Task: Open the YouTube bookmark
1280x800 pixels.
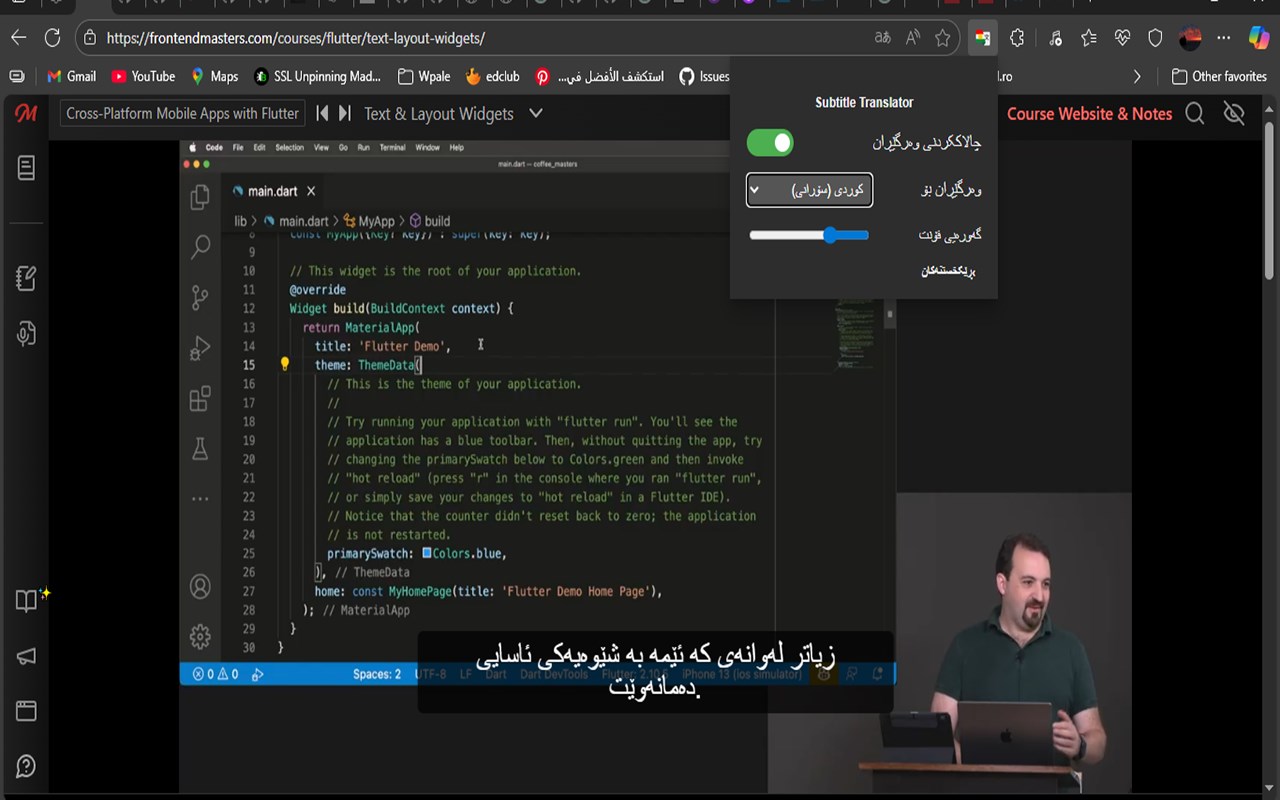Action: tap(143, 76)
